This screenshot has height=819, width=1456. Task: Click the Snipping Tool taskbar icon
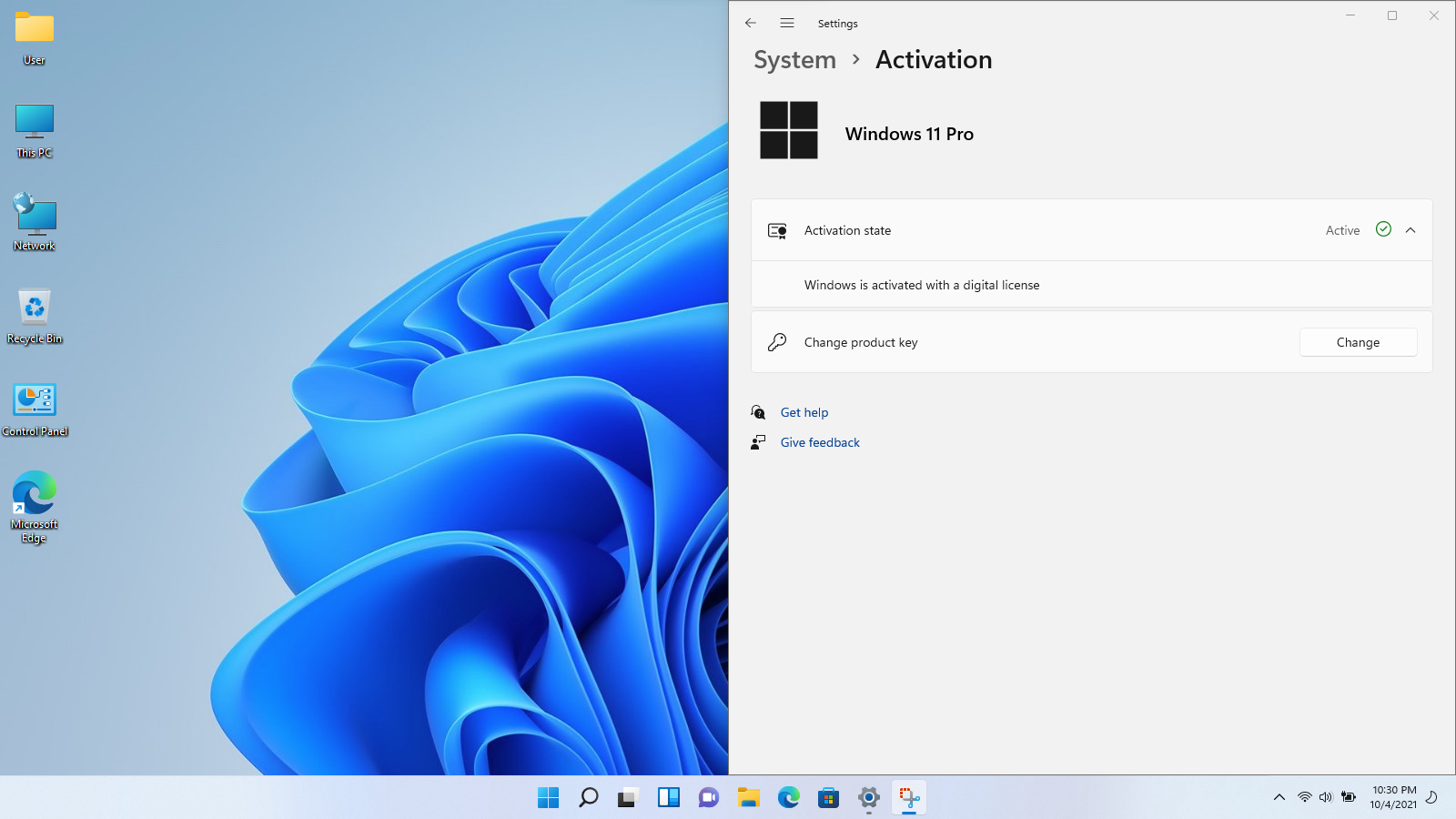coord(909,797)
